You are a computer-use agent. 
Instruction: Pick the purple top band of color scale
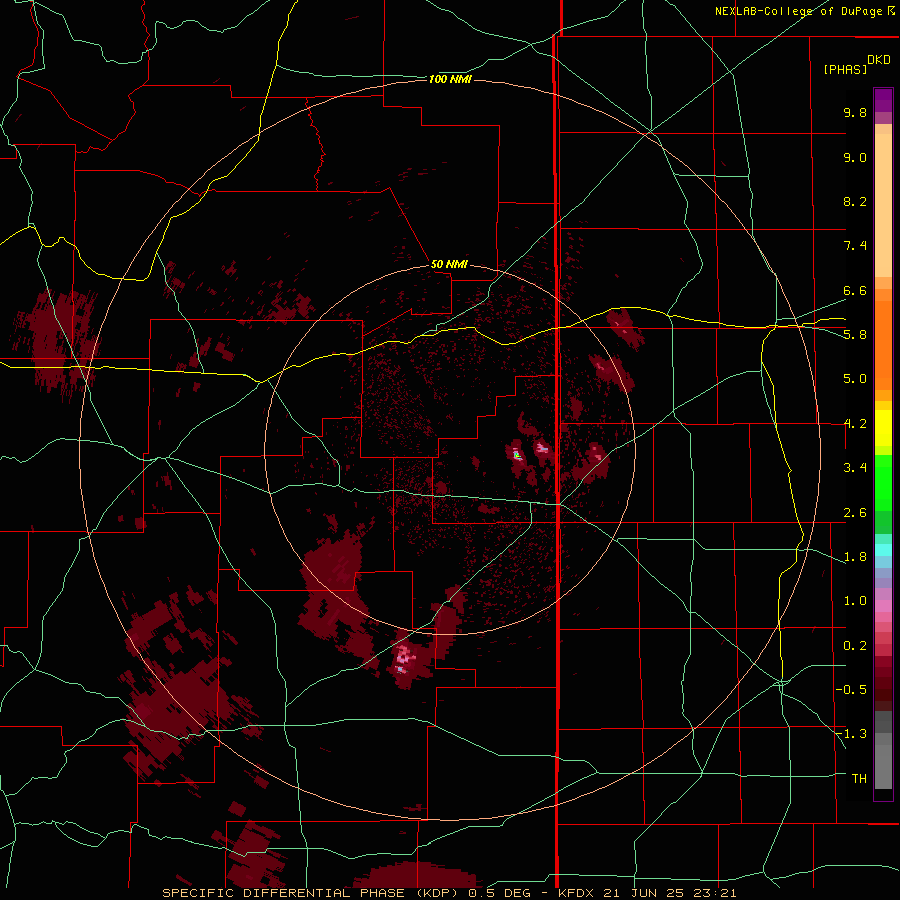pyautogui.click(x=883, y=100)
